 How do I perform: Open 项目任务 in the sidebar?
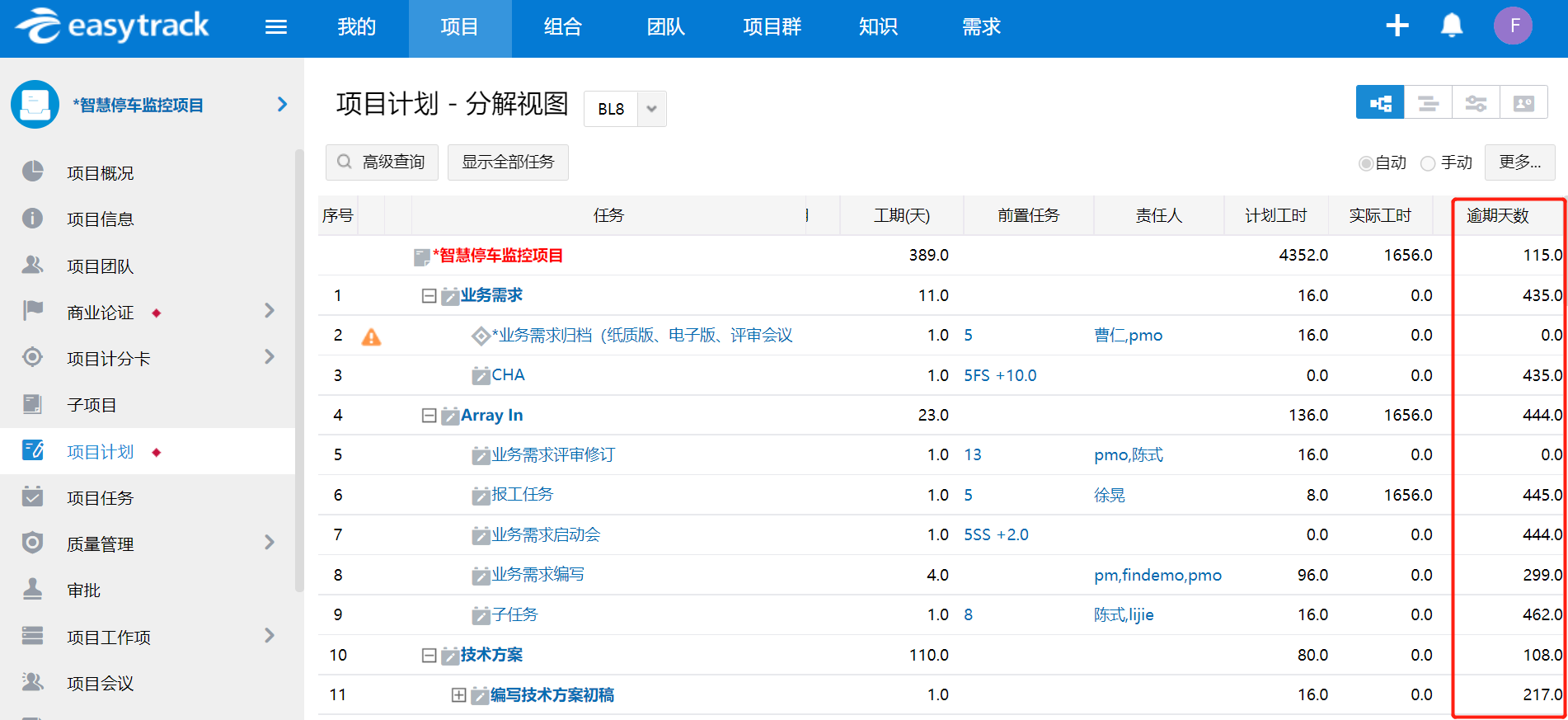point(100,498)
